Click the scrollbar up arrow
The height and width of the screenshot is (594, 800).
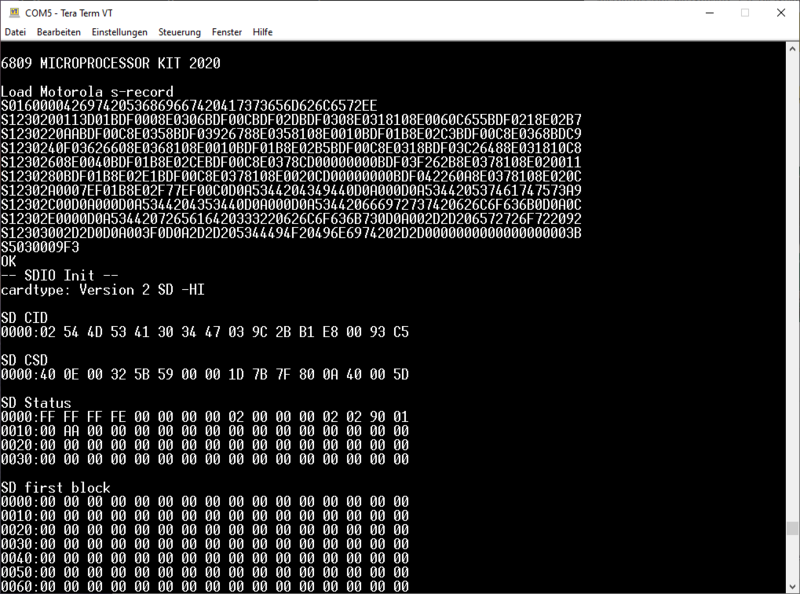pos(792,48)
